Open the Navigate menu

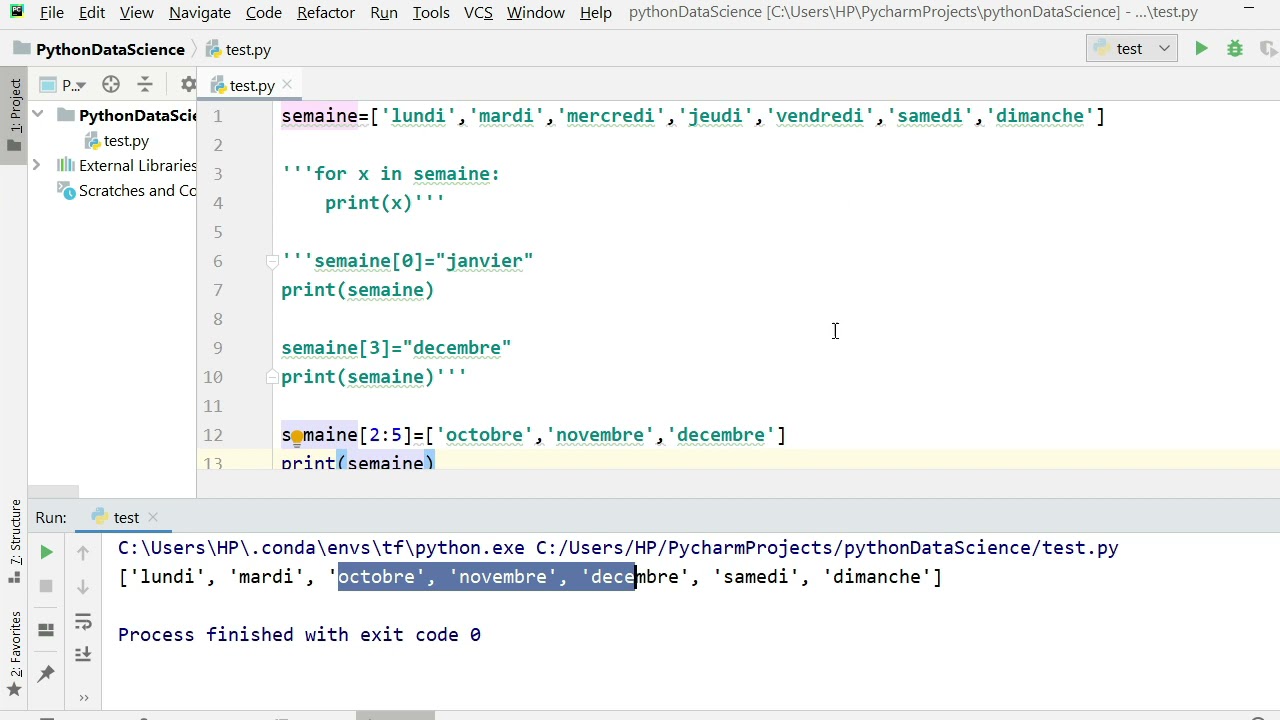pos(200,12)
